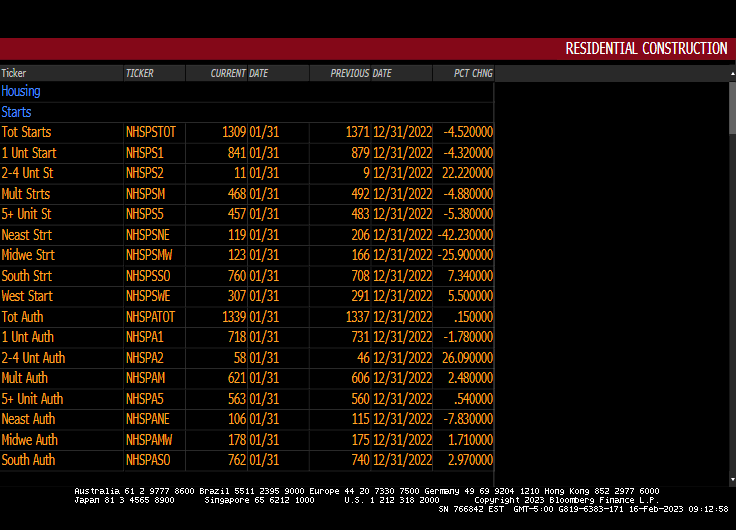This screenshot has height=530, width=736.
Task: Select the Midwe Strt row label
Action: point(28,255)
